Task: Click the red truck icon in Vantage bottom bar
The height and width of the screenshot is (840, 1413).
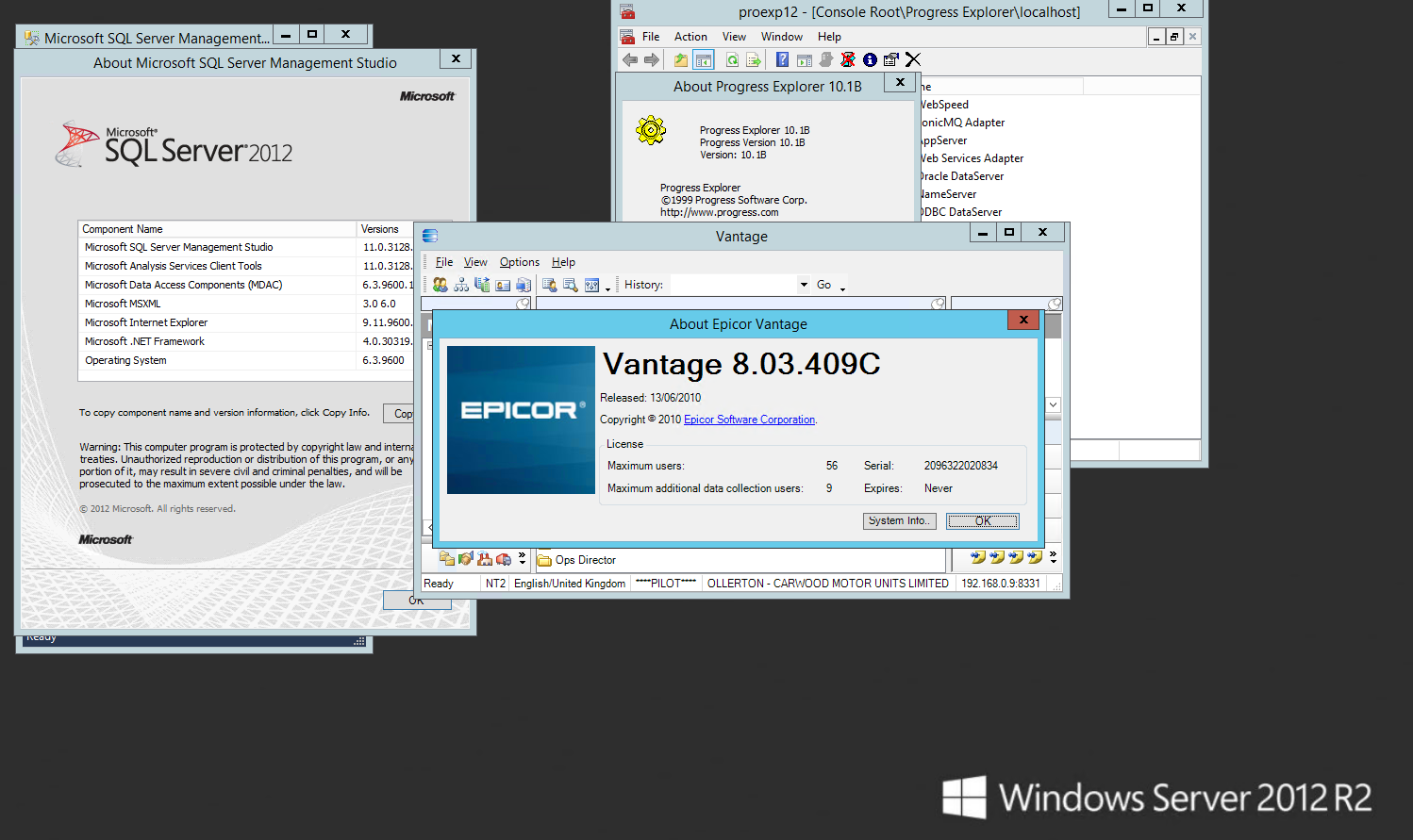Action: click(x=504, y=559)
